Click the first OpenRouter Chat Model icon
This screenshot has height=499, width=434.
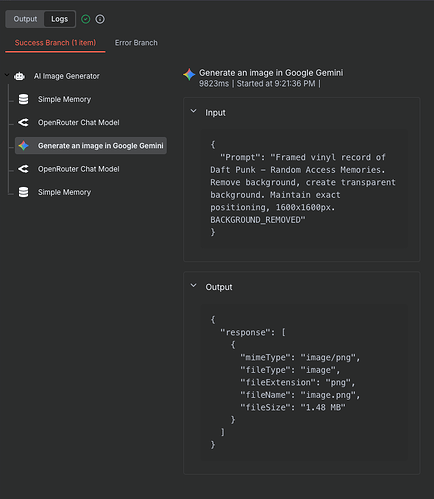click(x=23, y=123)
